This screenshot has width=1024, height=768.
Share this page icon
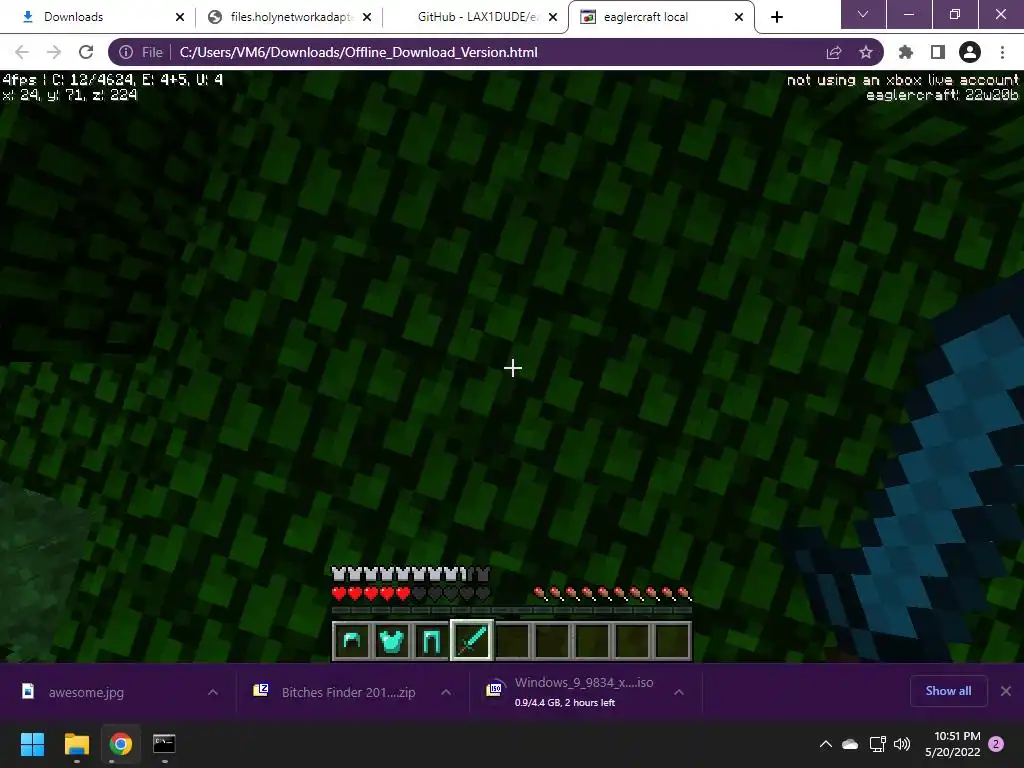pyautogui.click(x=834, y=52)
